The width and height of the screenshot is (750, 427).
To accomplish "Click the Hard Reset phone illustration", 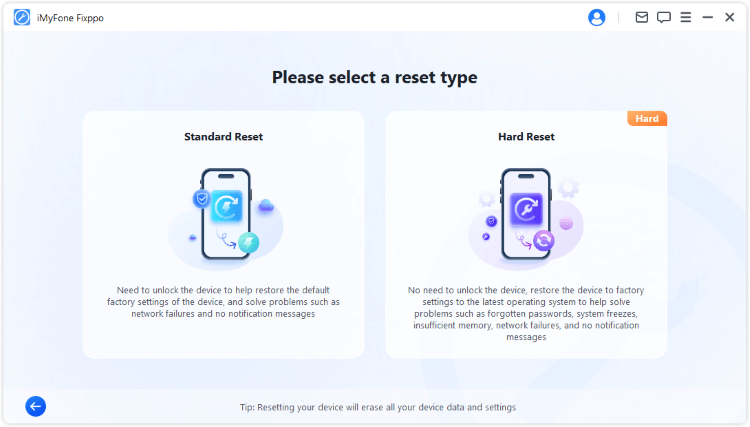I will [526, 215].
